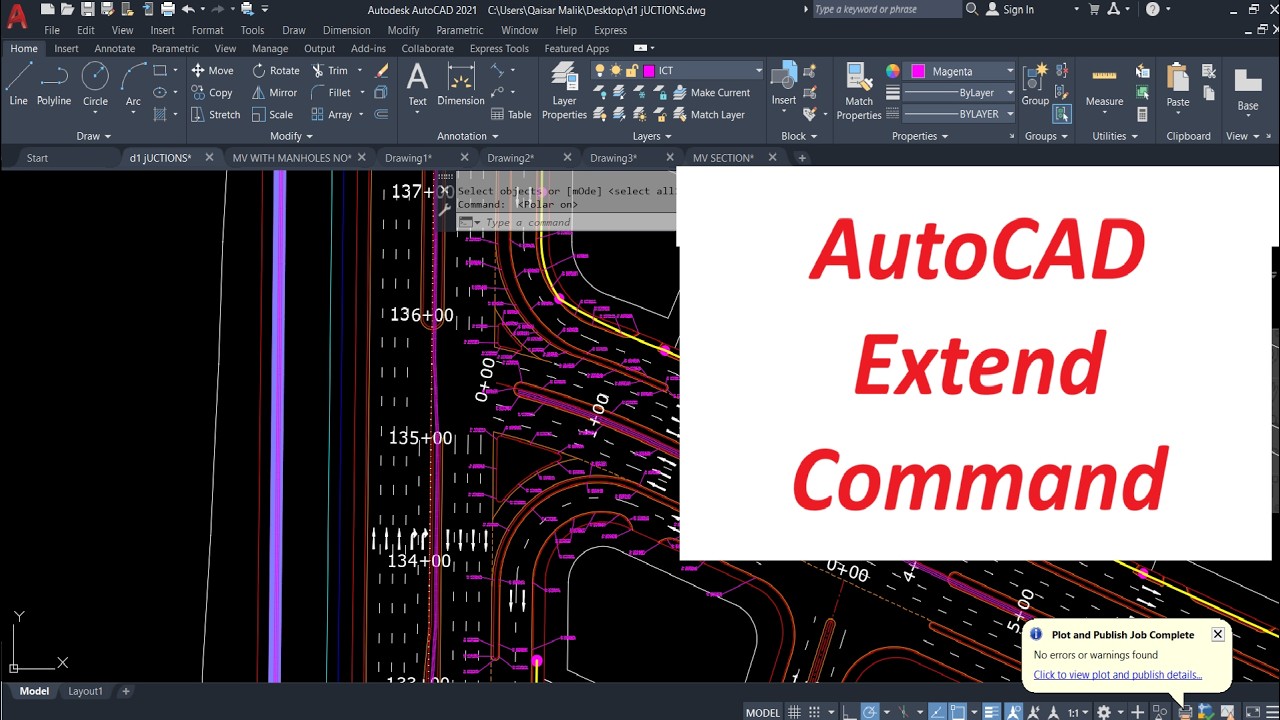The image size is (1280, 720).
Task: Click the Trim tool
Action: (330, 70)
